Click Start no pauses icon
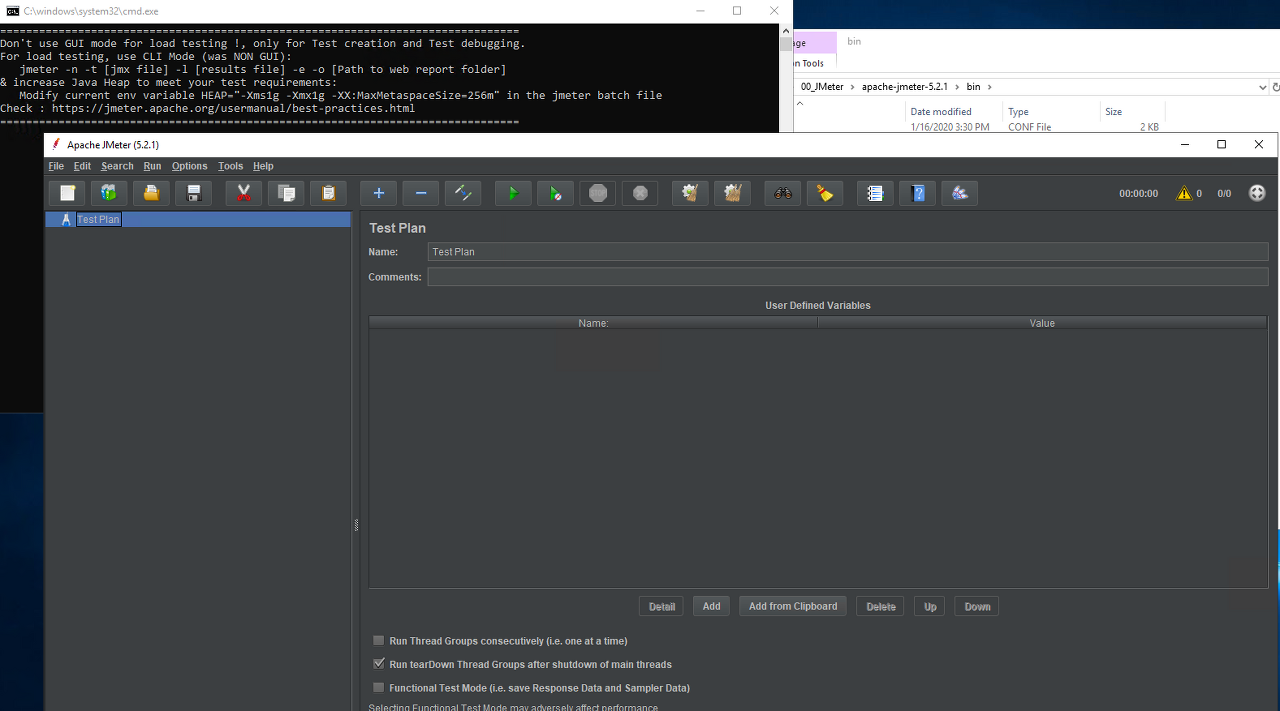Screen dimensions: 1280x711 tap(555, 193)
